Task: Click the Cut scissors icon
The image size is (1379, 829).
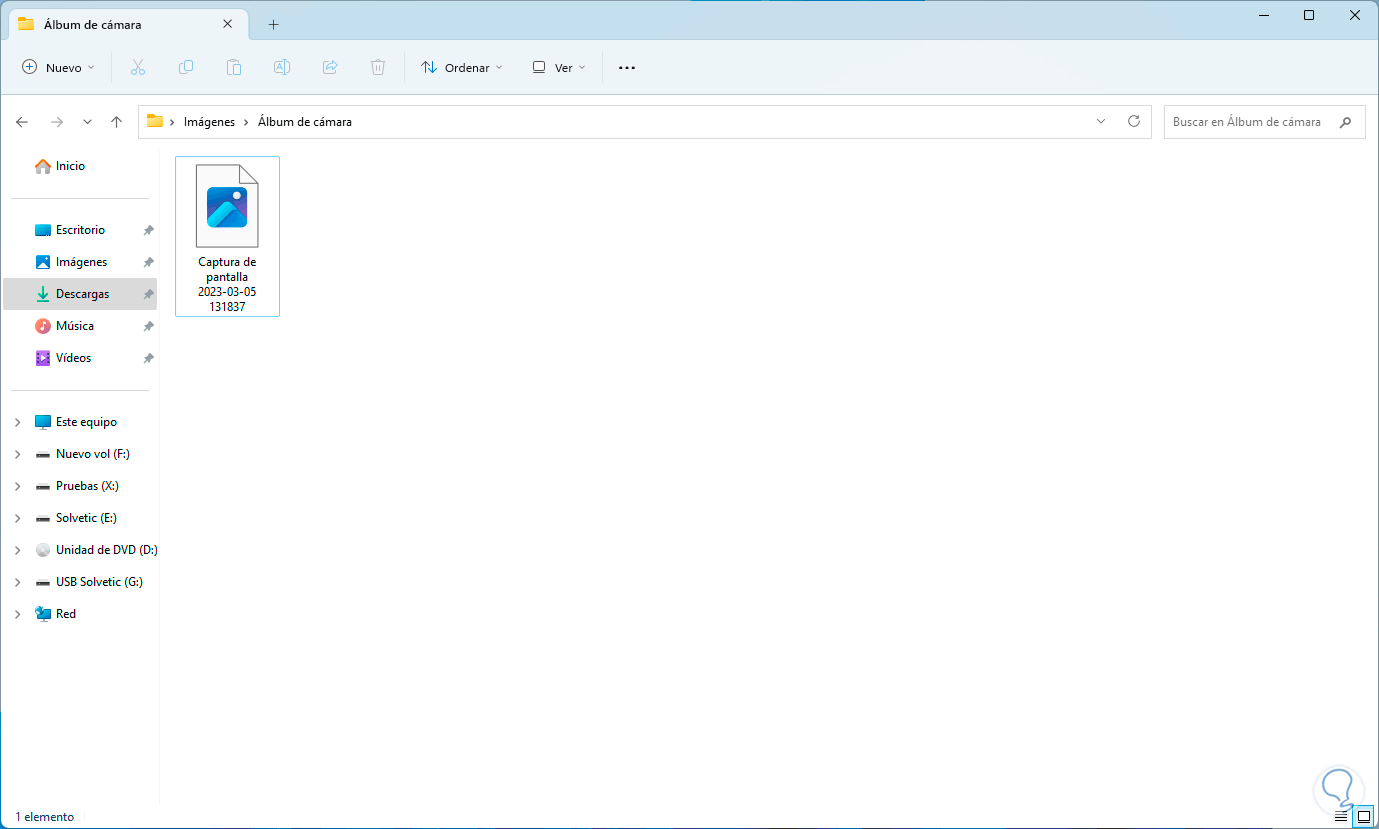Action: (138, 67)
